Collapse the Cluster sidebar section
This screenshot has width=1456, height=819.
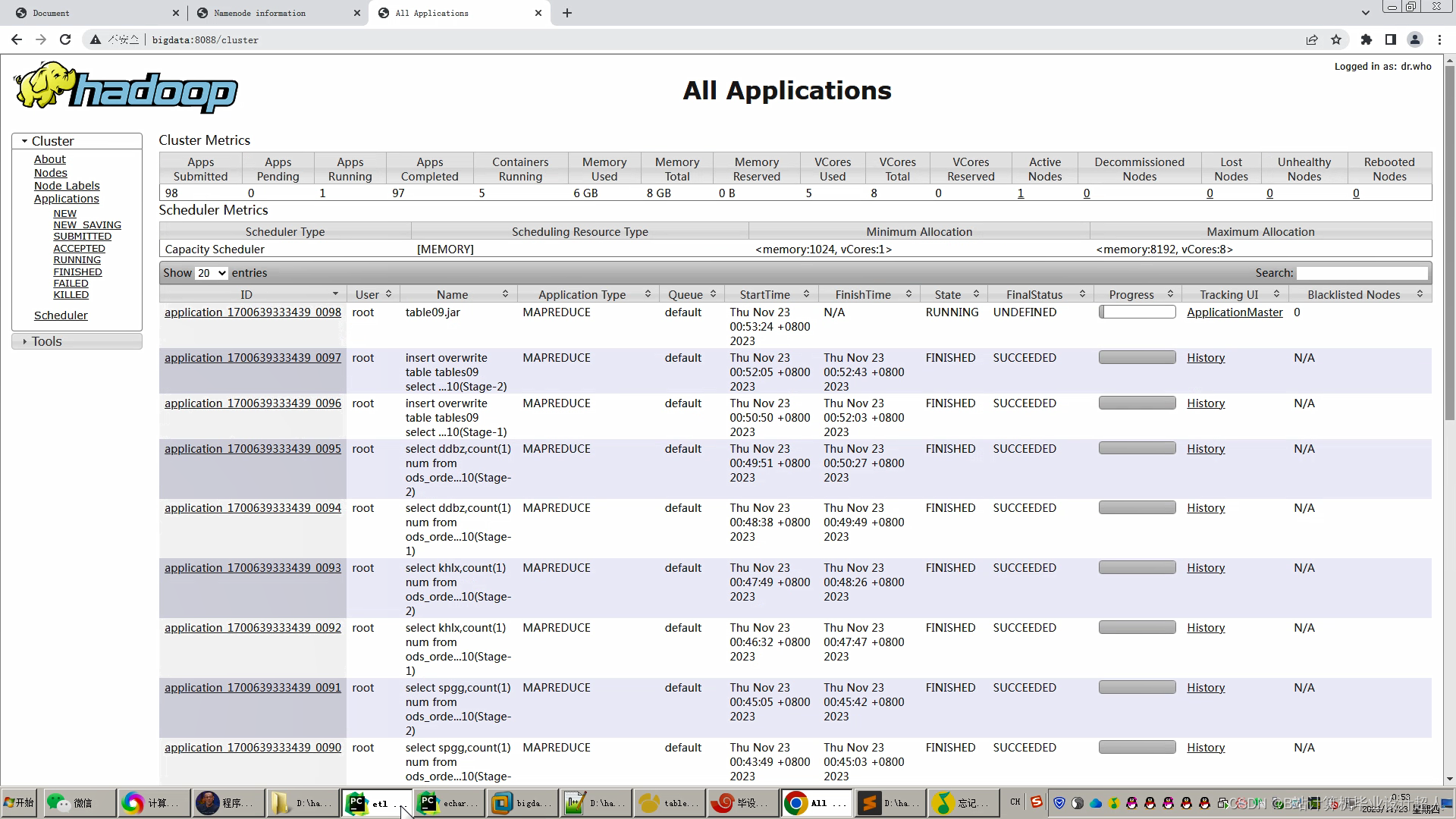(x=52, y=141)
